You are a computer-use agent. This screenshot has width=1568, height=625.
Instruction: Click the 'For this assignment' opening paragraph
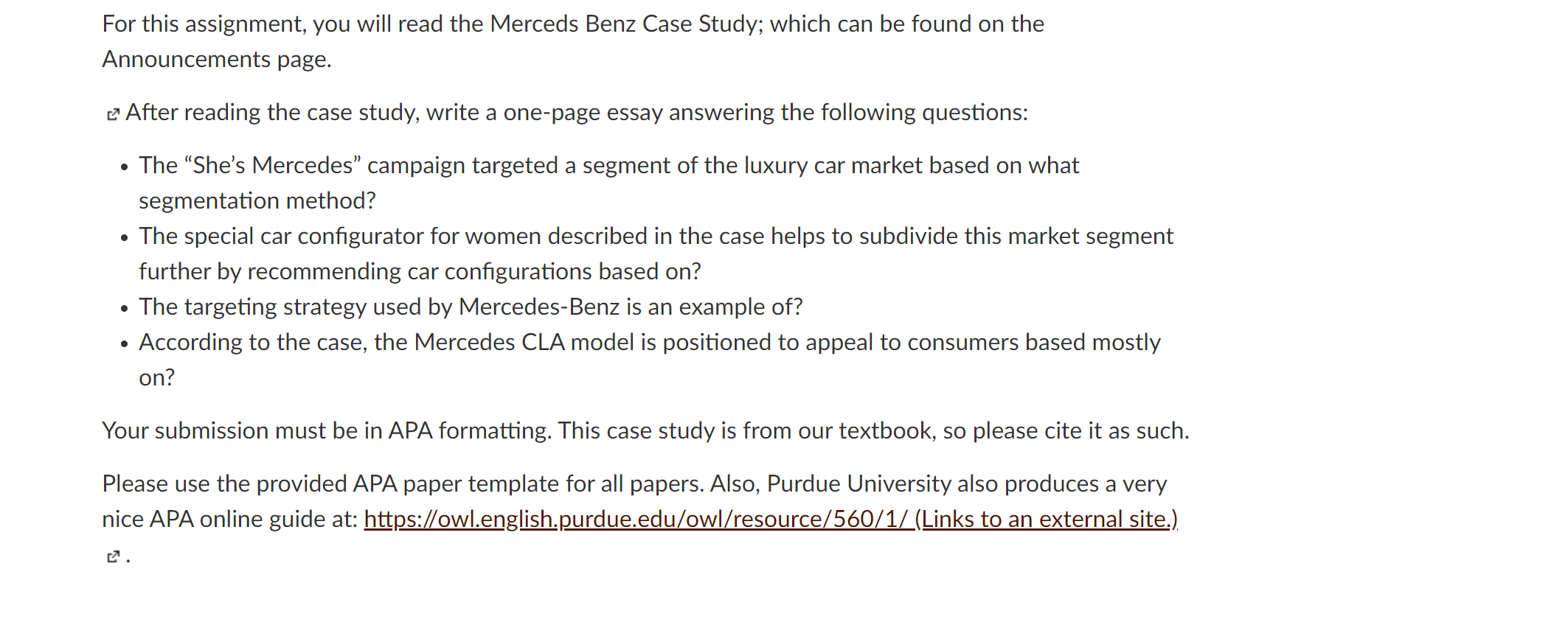[573, 41]
